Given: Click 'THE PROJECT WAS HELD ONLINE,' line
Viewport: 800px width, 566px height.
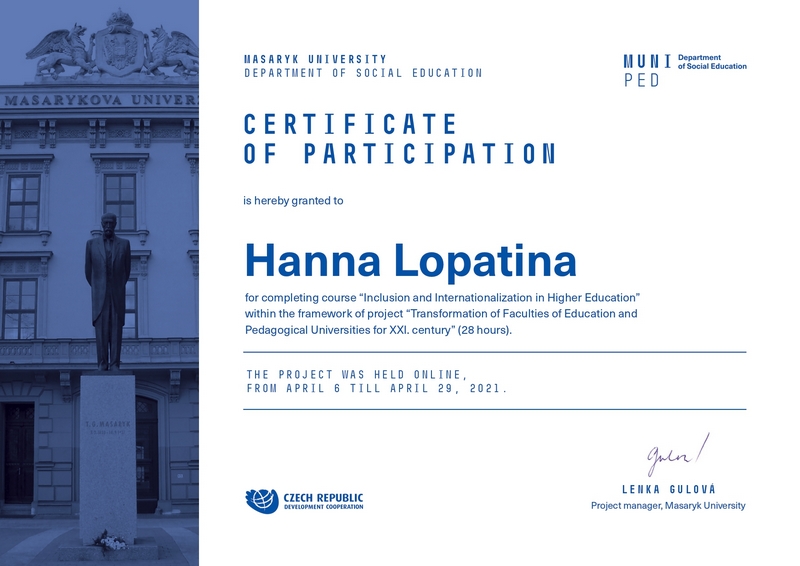Looking at the screenshot, I should pos(357,375).
